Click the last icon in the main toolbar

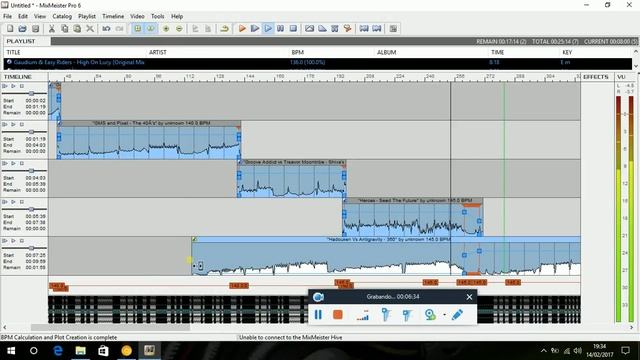coord(393,29)
